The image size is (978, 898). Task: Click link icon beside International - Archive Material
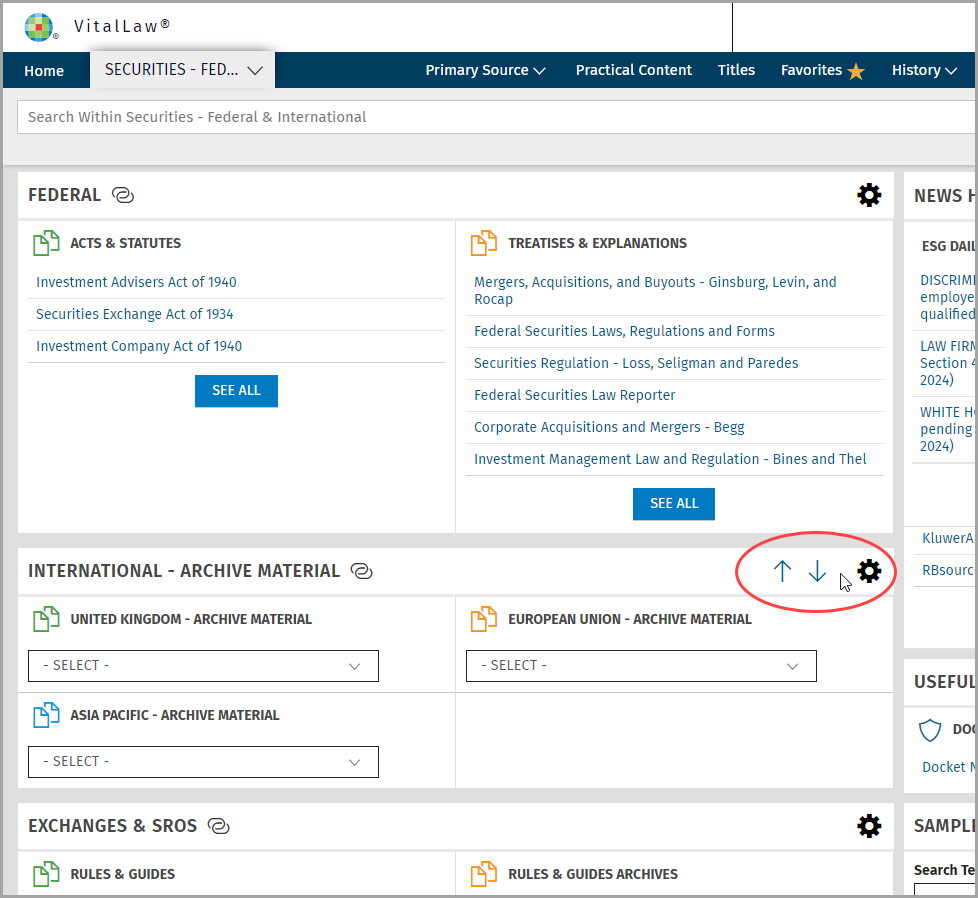362,571
